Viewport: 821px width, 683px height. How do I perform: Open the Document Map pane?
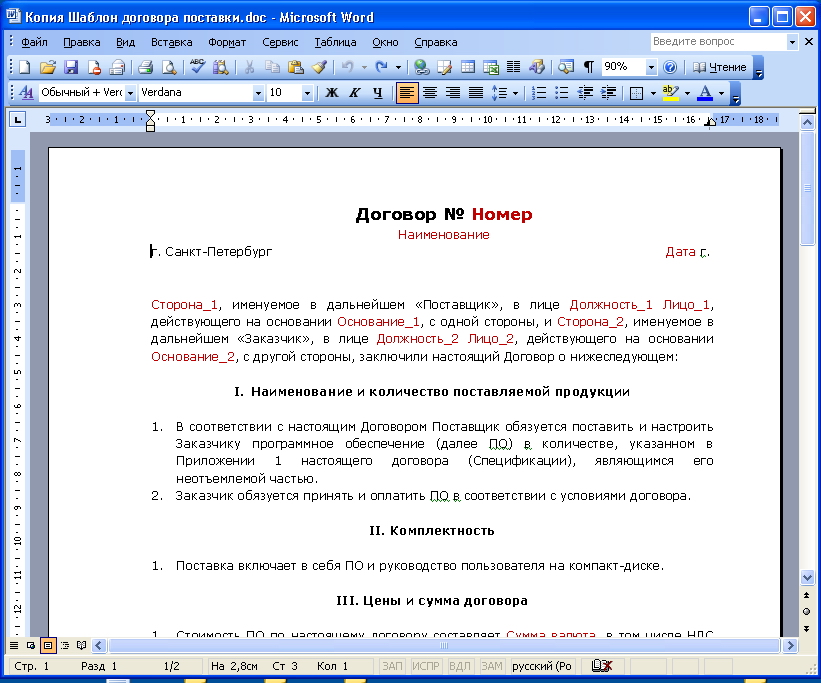tap(565, 67)
